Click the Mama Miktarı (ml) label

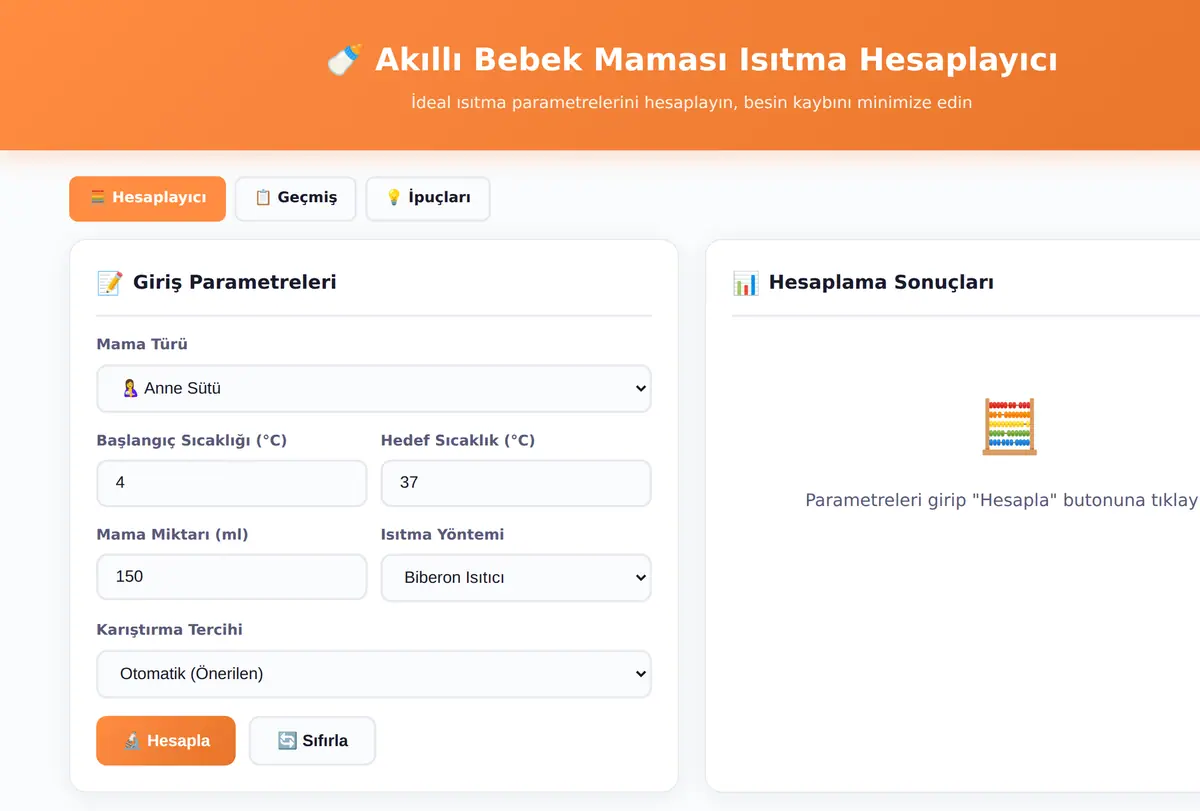(172, 534)
